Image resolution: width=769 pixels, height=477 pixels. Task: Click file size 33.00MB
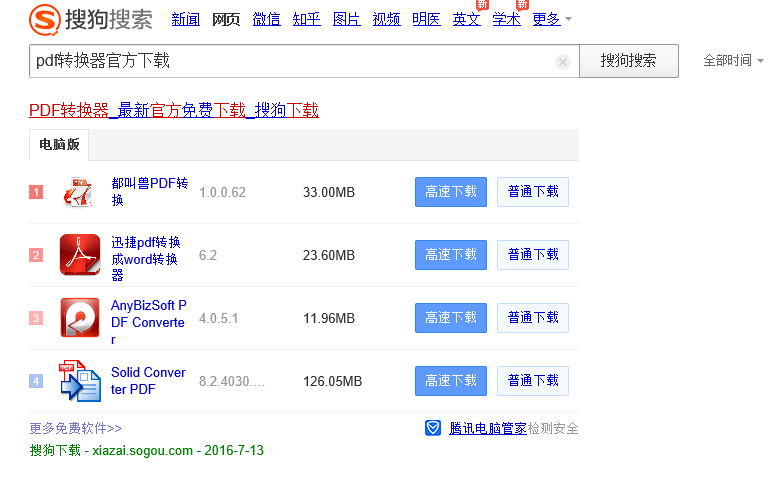[x=329, y=192]
